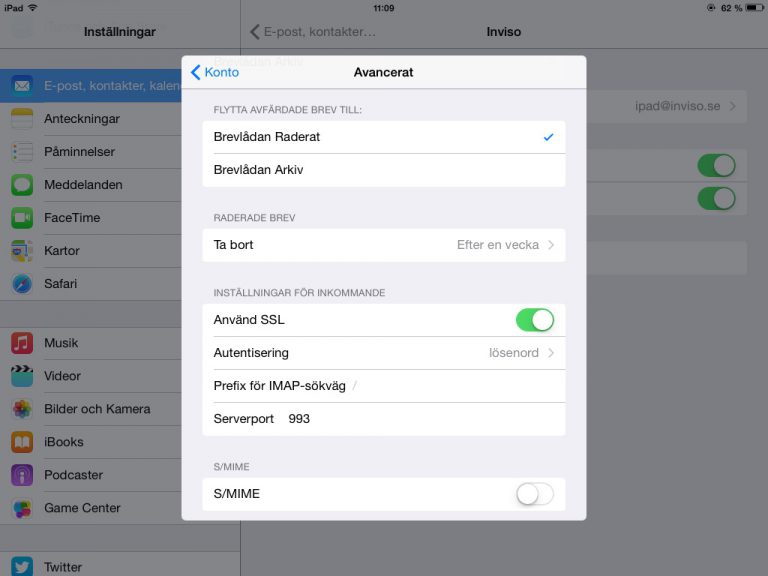Expand Ta bort deletion interval options
The image size is (768, 576).
[383, 245]
